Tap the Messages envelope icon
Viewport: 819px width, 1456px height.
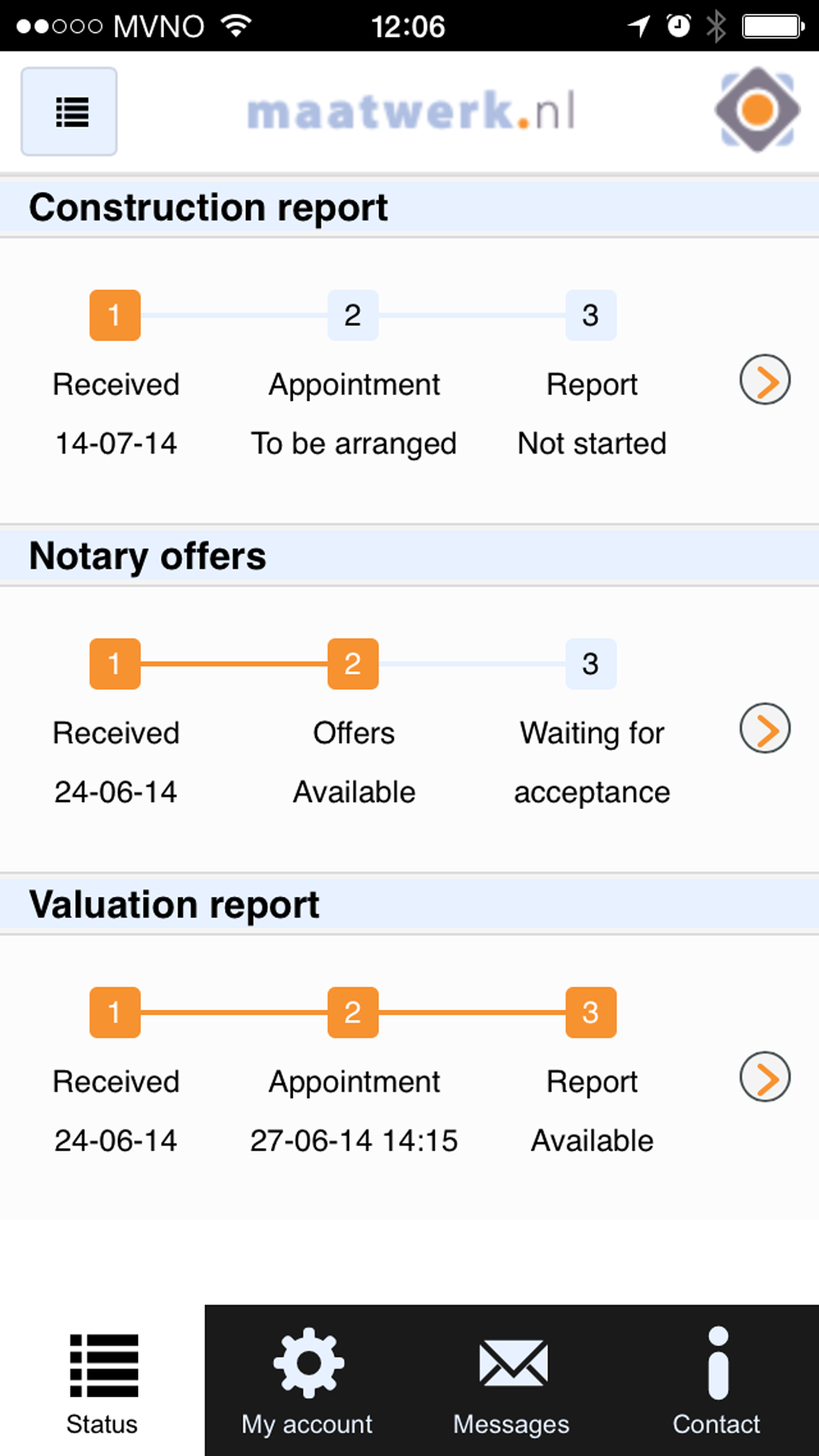[x=513, y=1362]
